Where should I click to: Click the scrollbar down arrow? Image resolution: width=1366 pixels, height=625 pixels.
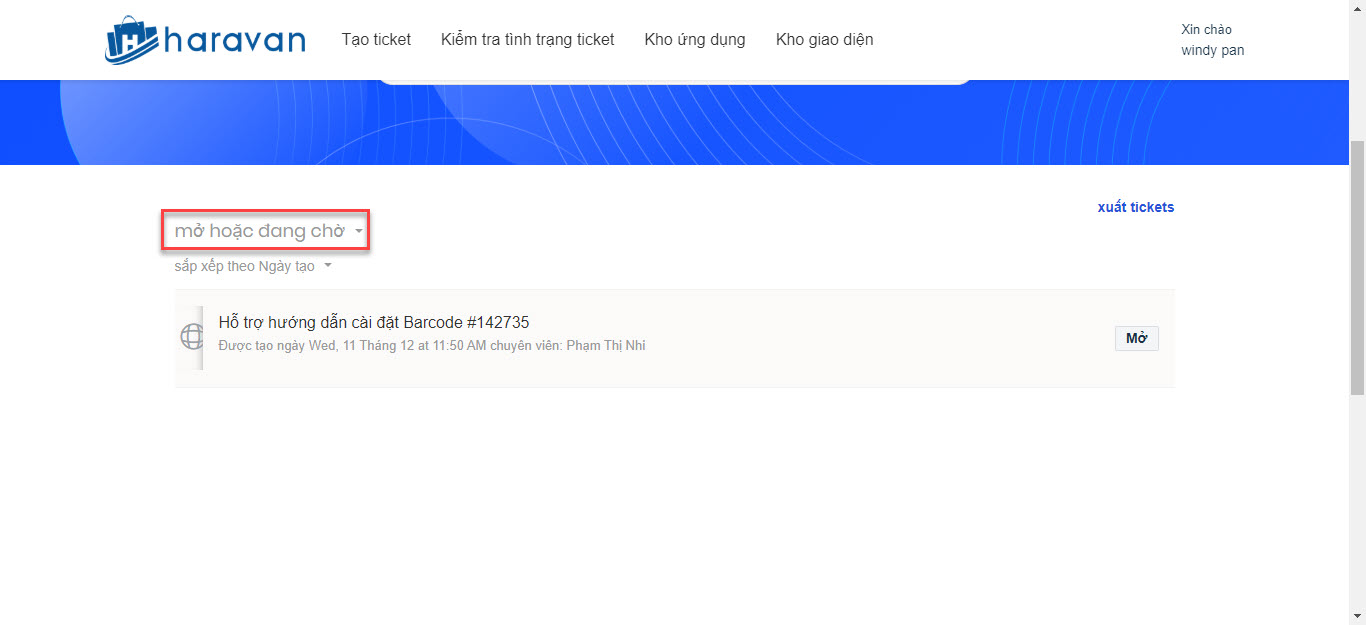pos(1357,616)
